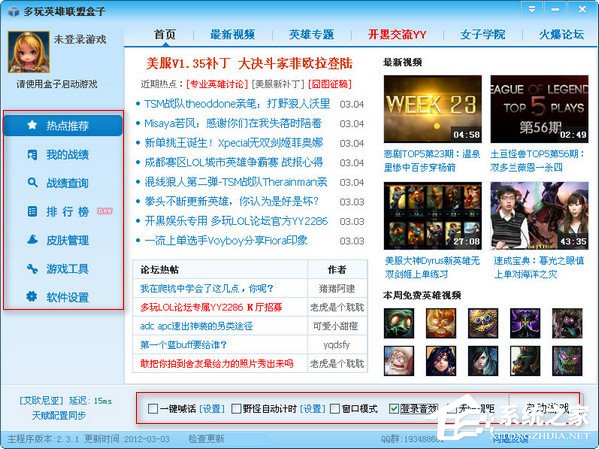
Task: Click the gear icon for 软件设置
Action: [x=32, y=297]
